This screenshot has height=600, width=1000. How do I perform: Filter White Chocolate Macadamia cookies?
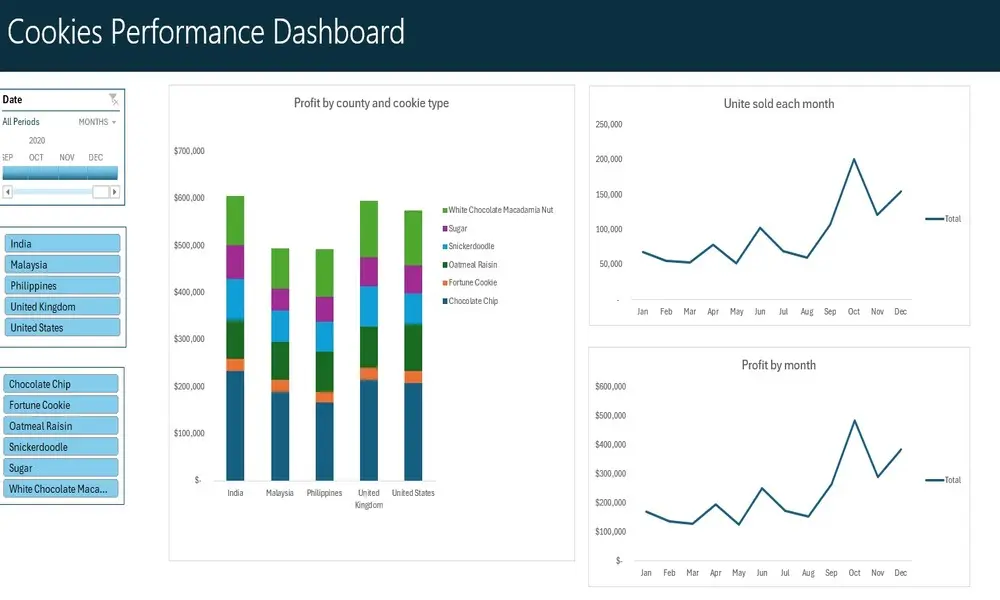pos(62,488)
